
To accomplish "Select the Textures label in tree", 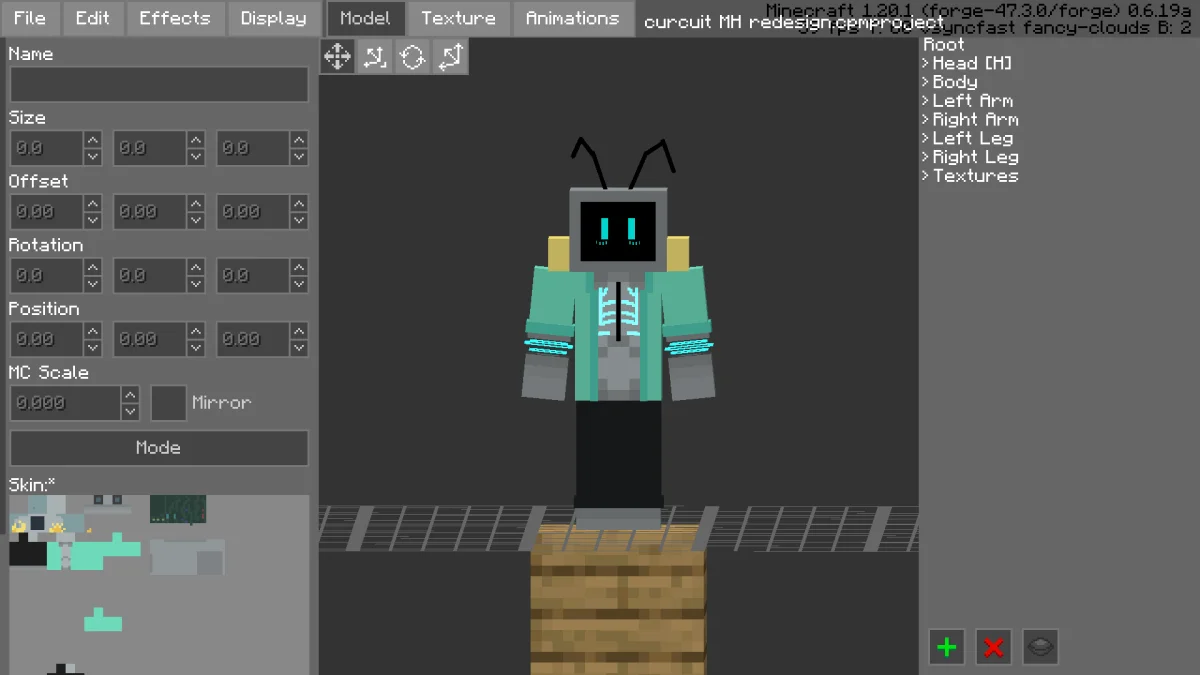I will [976, 176].
